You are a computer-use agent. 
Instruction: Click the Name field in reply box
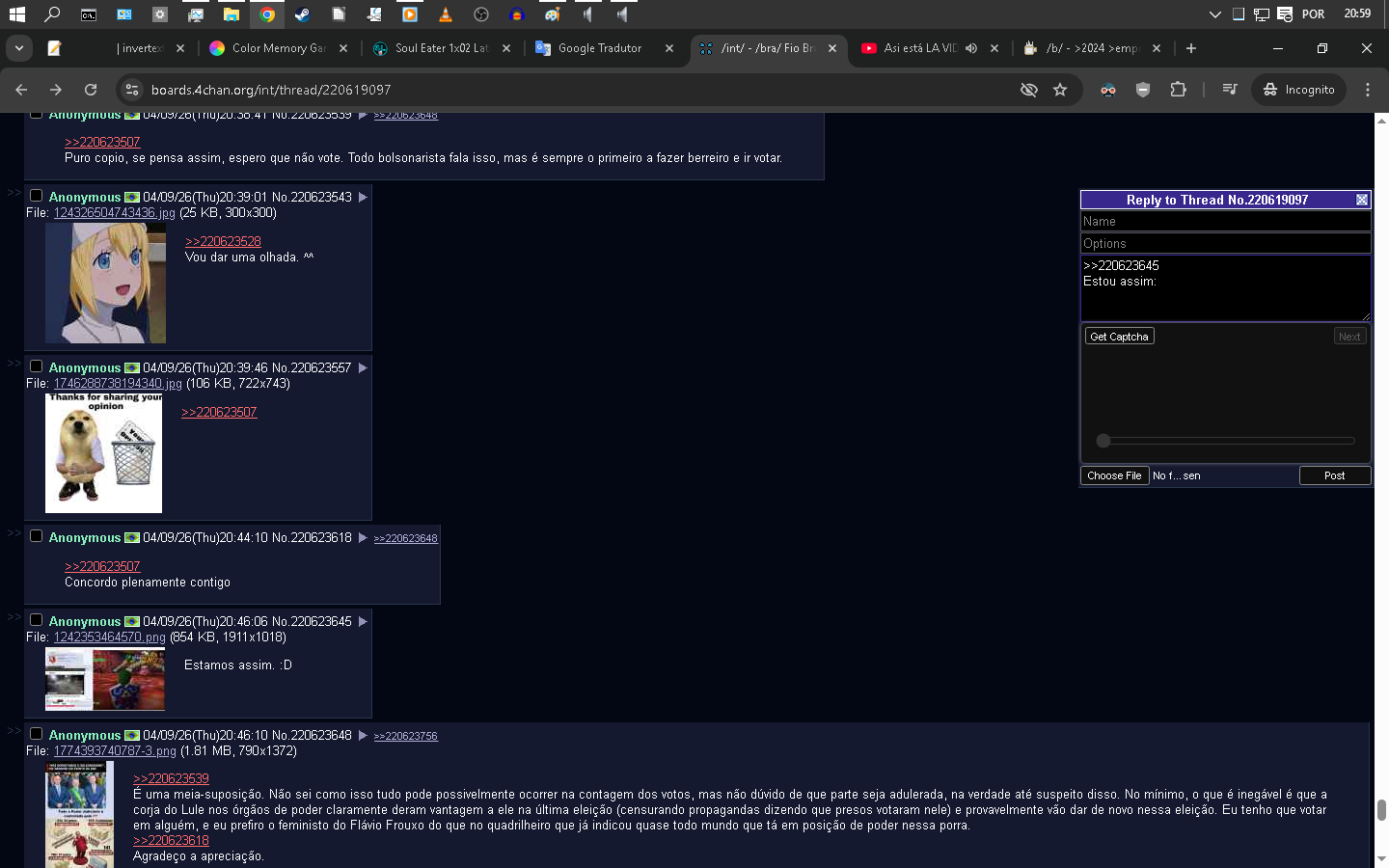click(x=1226, y=221)
